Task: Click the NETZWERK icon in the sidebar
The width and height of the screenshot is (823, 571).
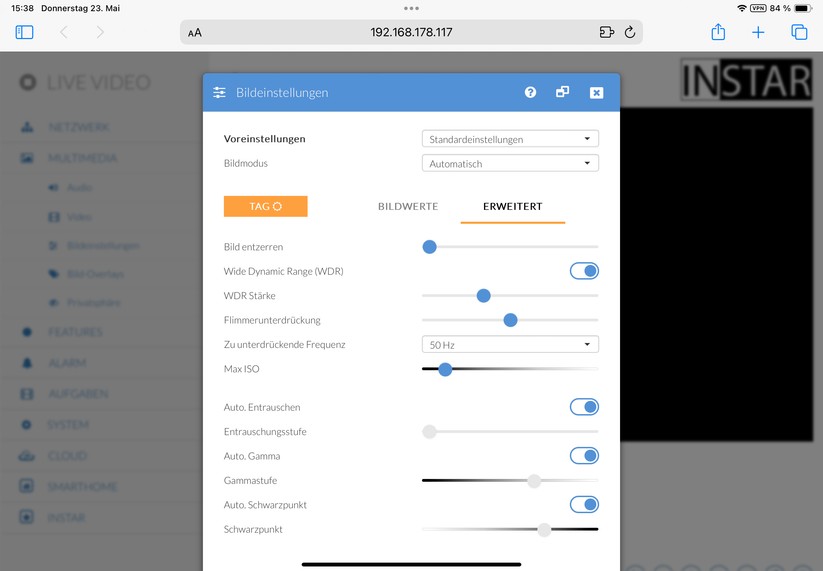Action: pyautogui.click(x=27, y=127)
